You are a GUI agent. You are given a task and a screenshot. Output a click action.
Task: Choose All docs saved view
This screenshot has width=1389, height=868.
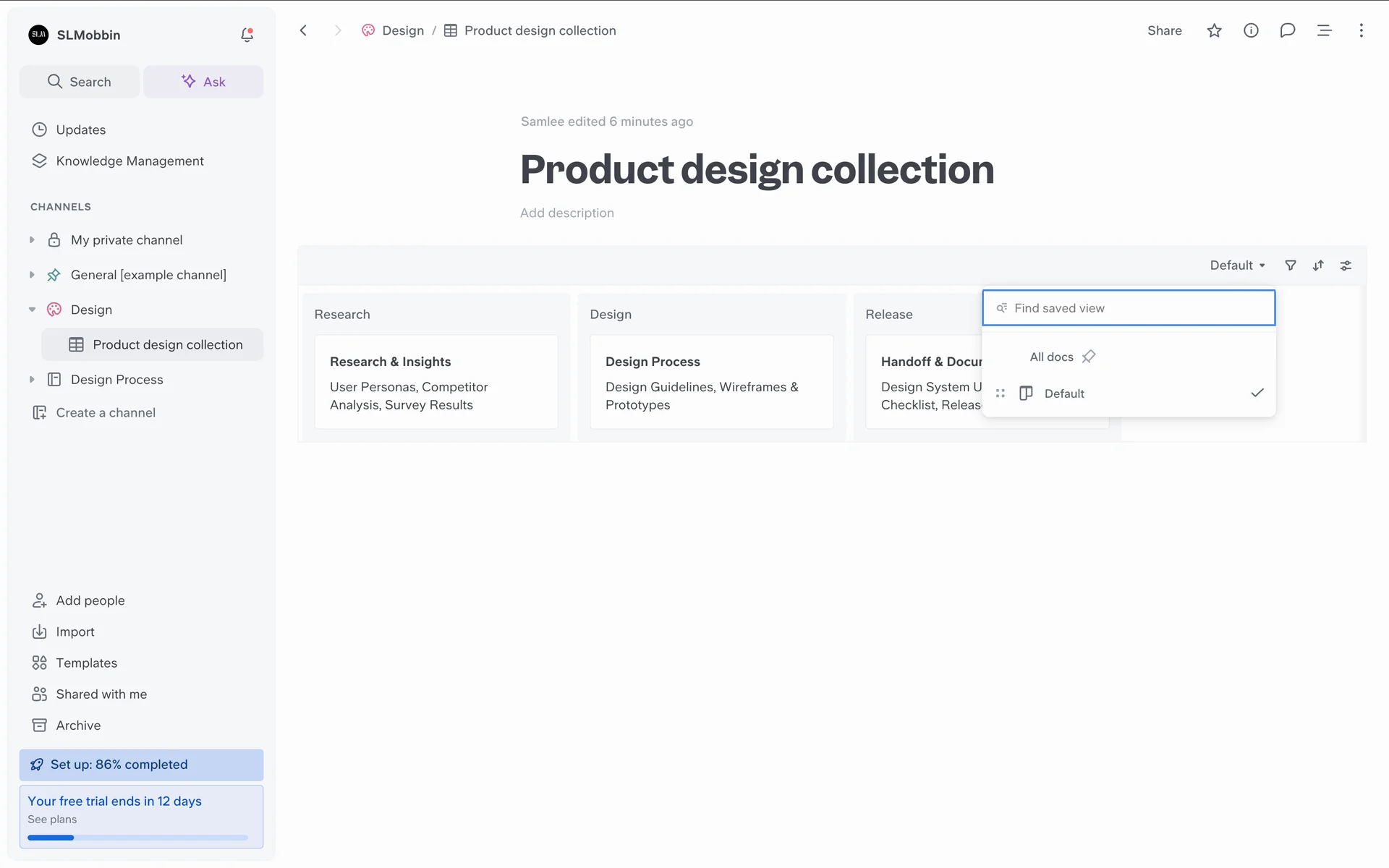tap(1051, 357)
